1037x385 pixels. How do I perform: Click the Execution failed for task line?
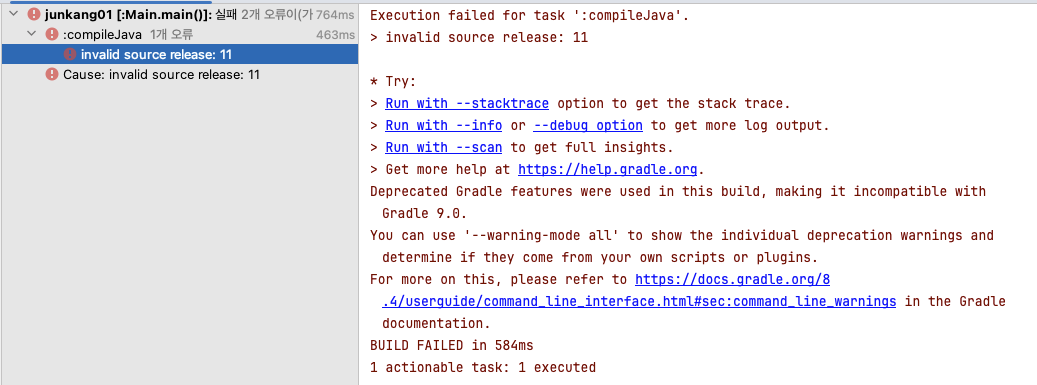click(x=529, y=15)
